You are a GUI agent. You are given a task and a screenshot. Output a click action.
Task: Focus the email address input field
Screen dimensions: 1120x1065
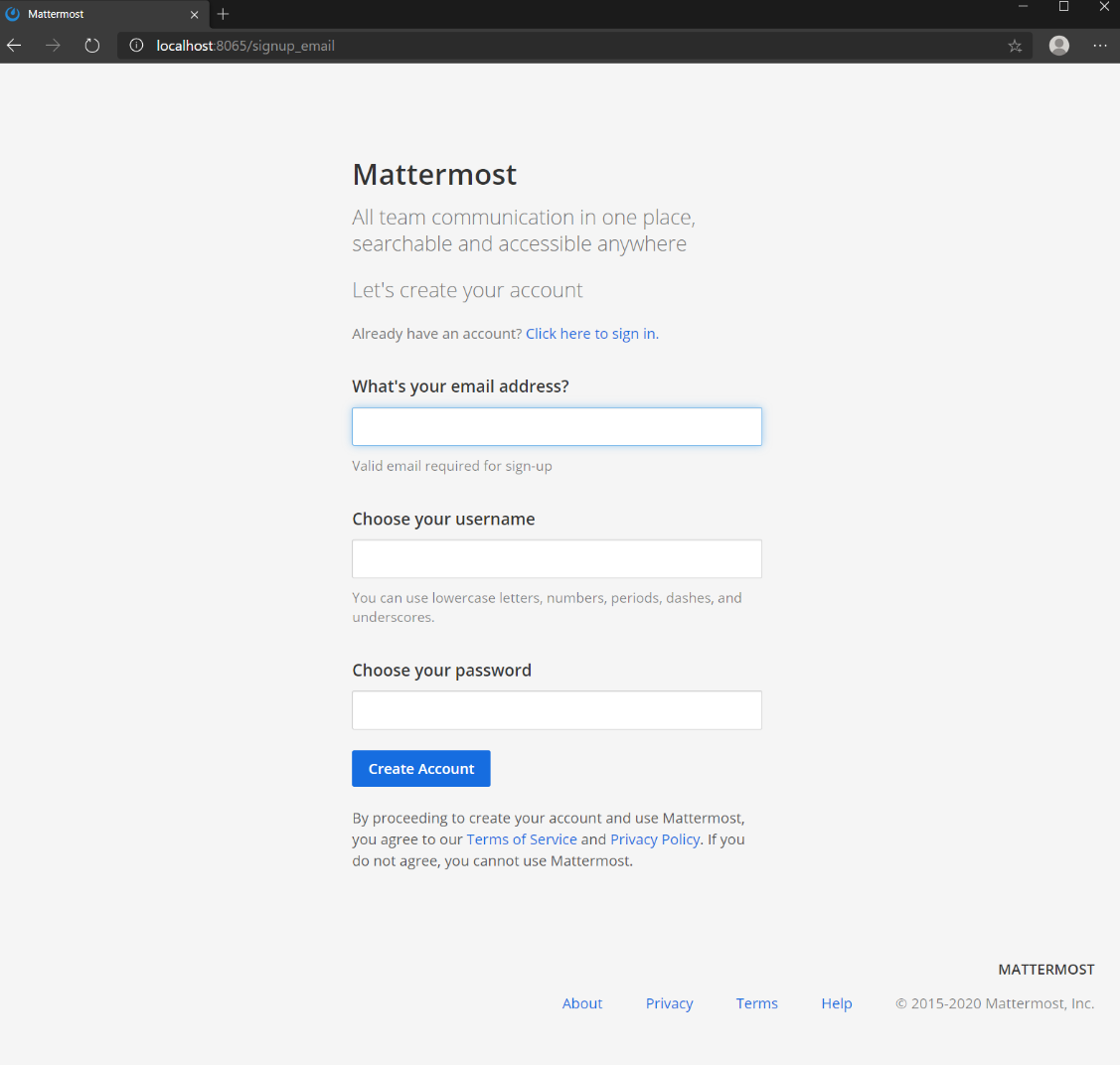[557, 426]
